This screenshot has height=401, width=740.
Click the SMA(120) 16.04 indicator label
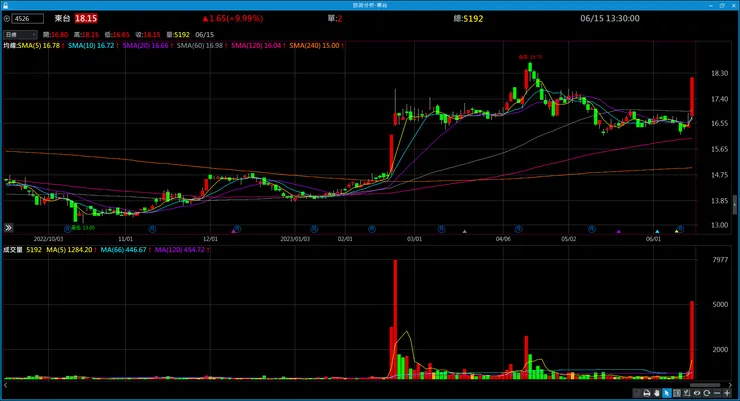tap(256, 46)
